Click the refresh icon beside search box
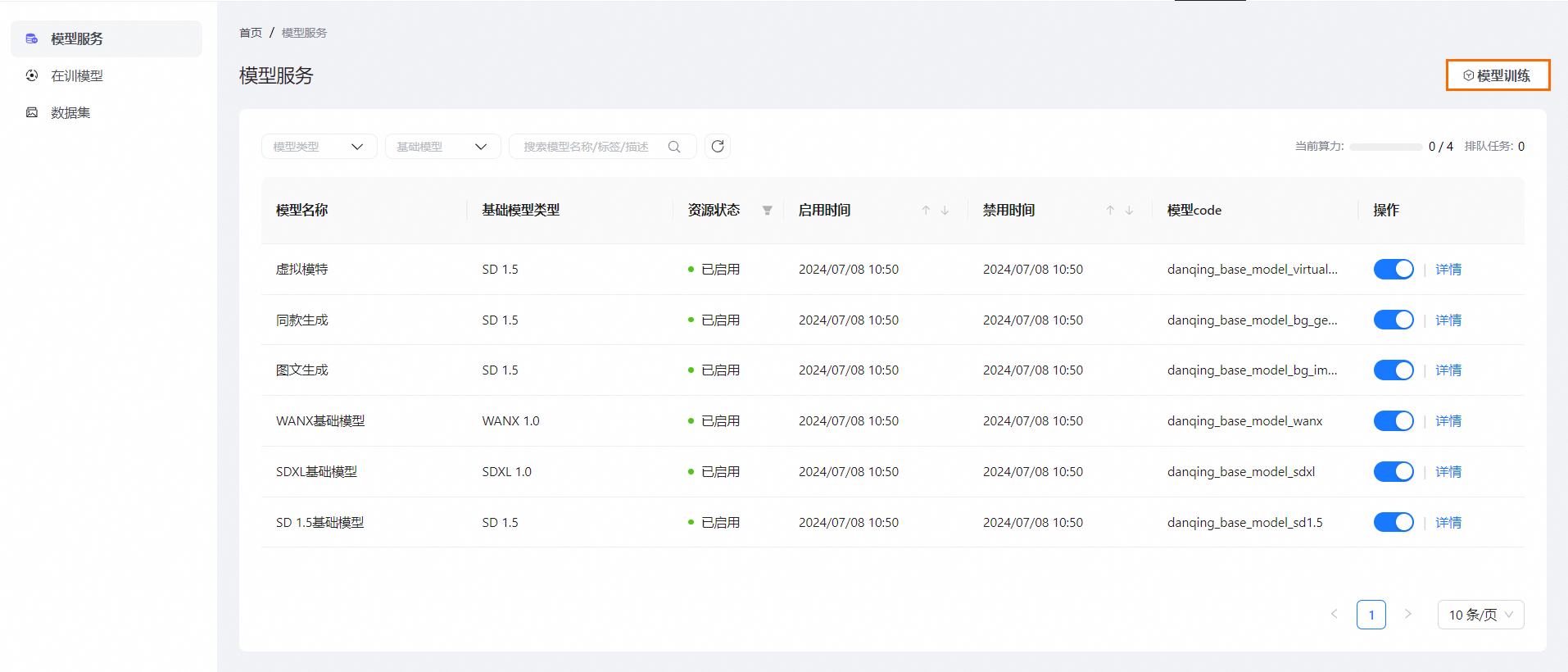This screenshot has width=1568, height=672. (x=718, y=146)
